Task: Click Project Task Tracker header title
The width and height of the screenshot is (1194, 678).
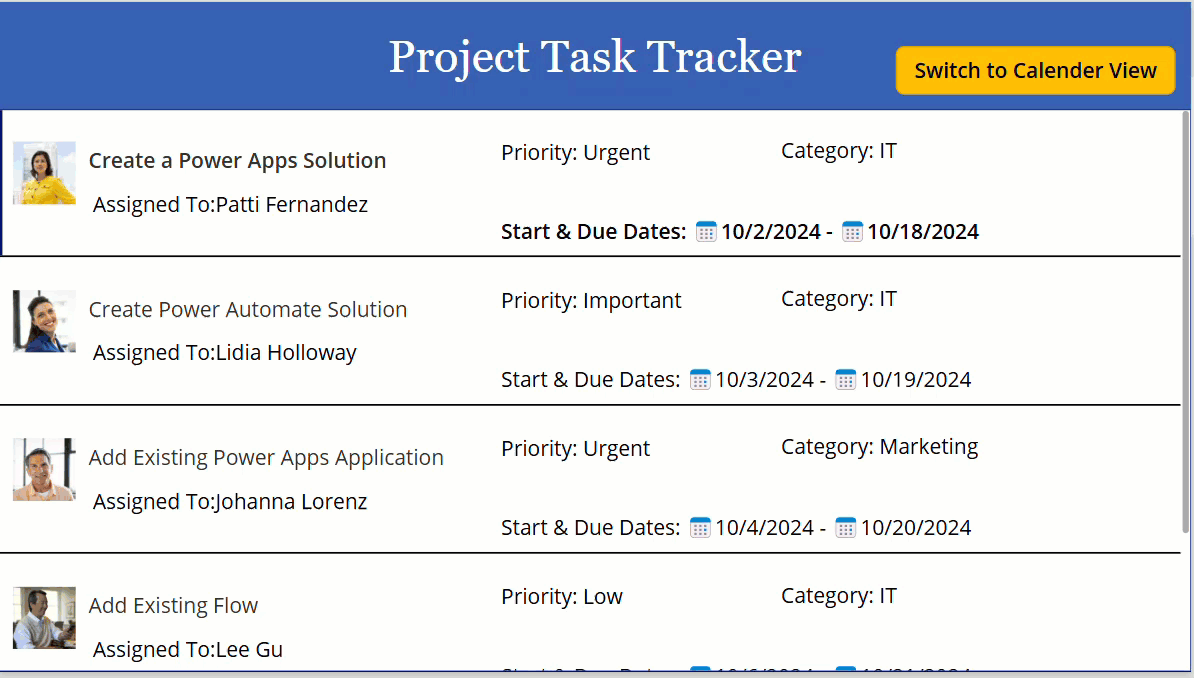Action: (595, 56)
